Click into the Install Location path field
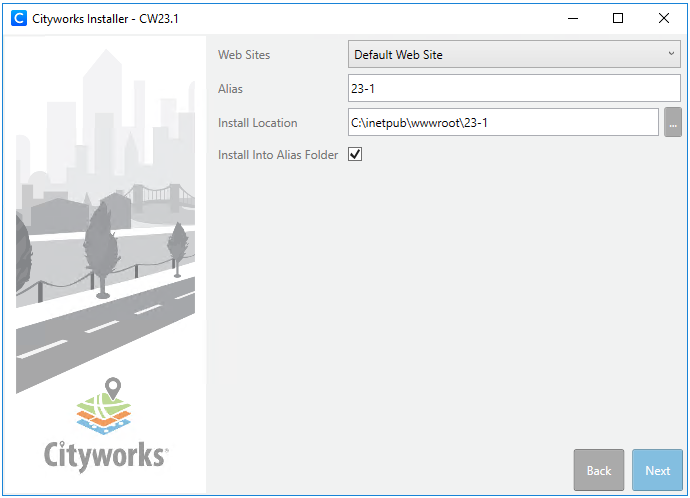 503,123
